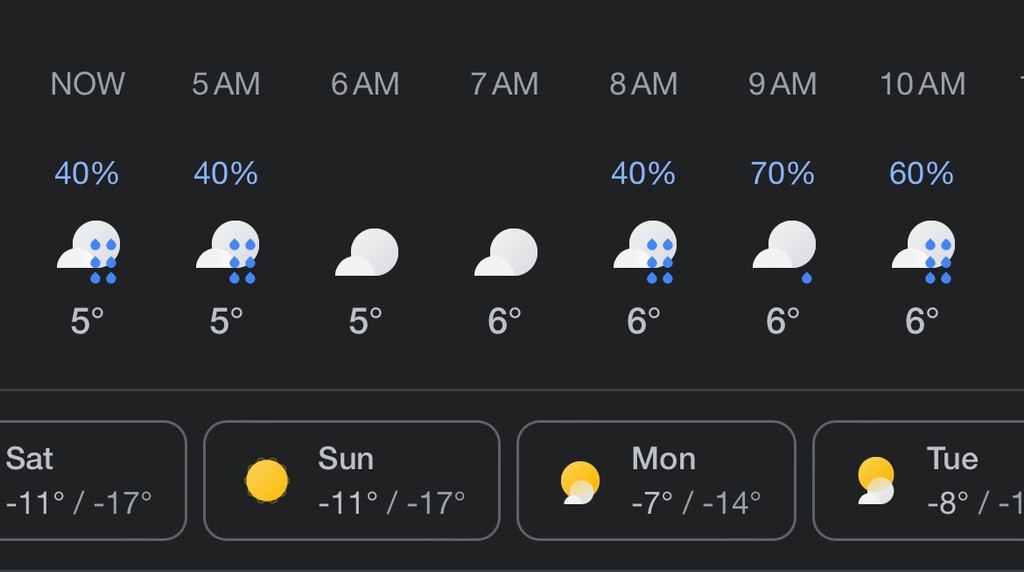
Task: Click the 7 AM cloudy weather icon
Action: 505,252
